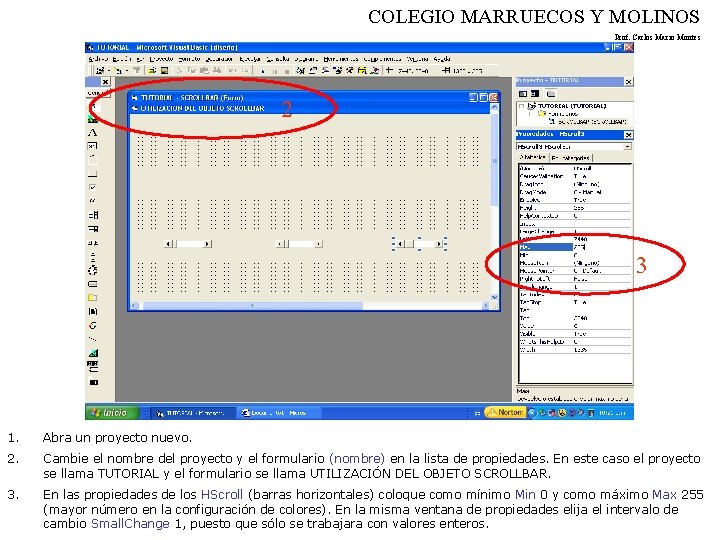Toggle Folders in the project panel
Image resolution: width=720 pixels, height=540 pixels.
point(551,94)
